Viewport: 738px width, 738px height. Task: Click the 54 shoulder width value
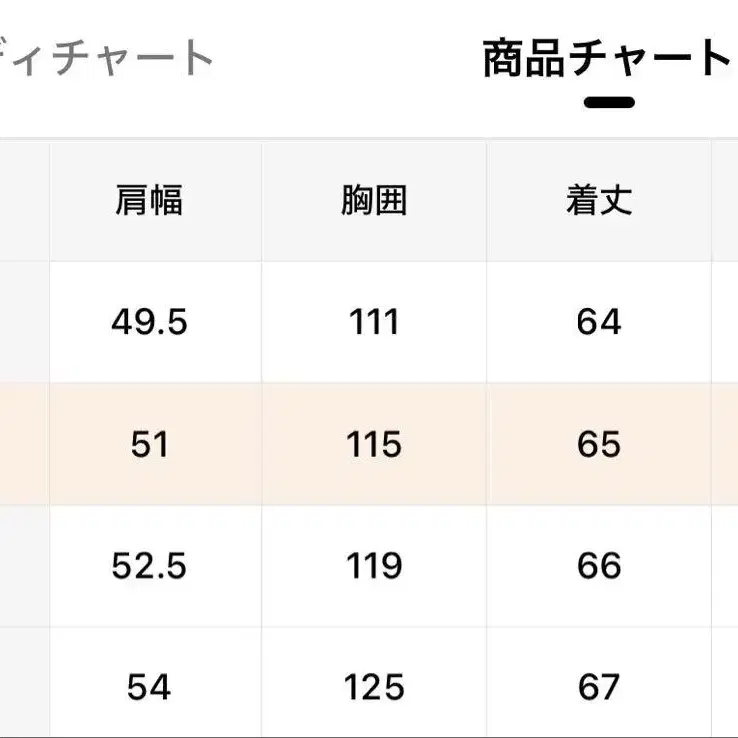pos(149,687)
